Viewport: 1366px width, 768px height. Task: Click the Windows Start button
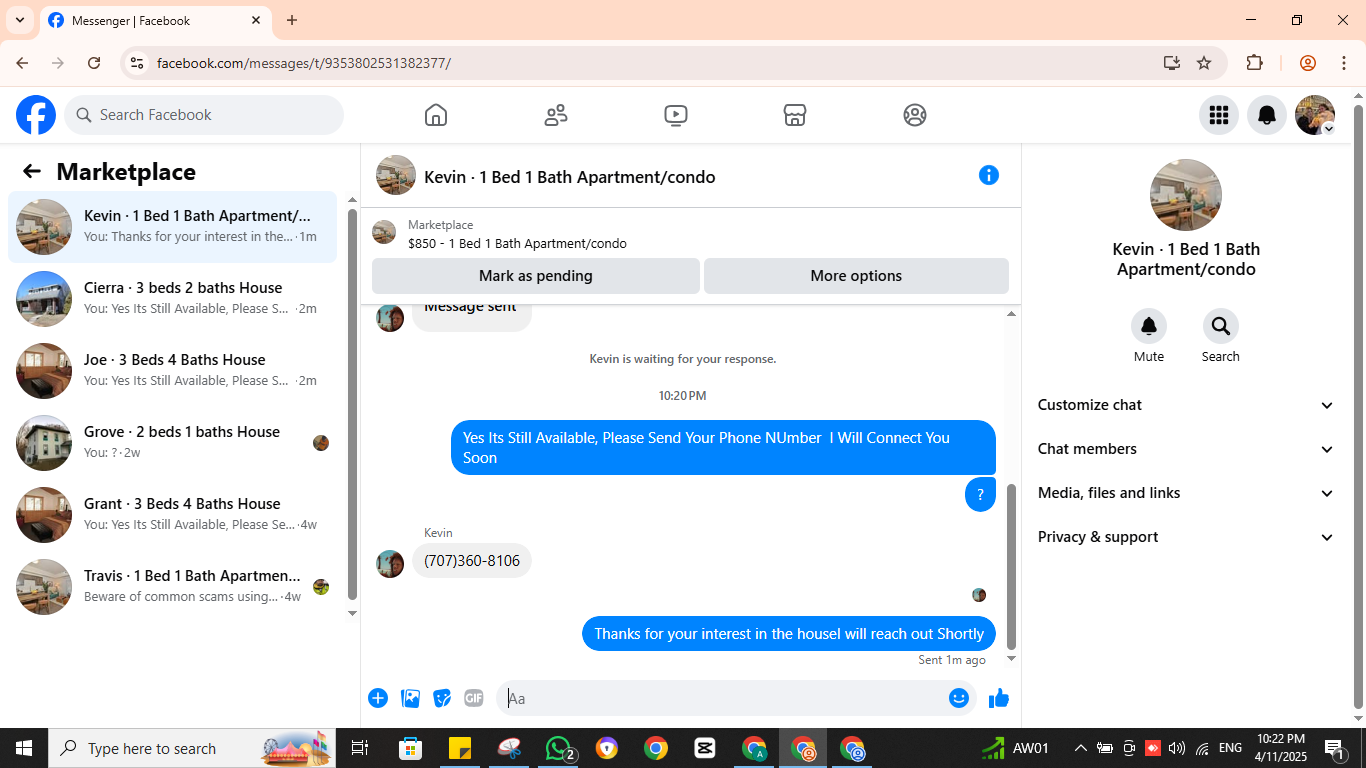coord(24,748)
